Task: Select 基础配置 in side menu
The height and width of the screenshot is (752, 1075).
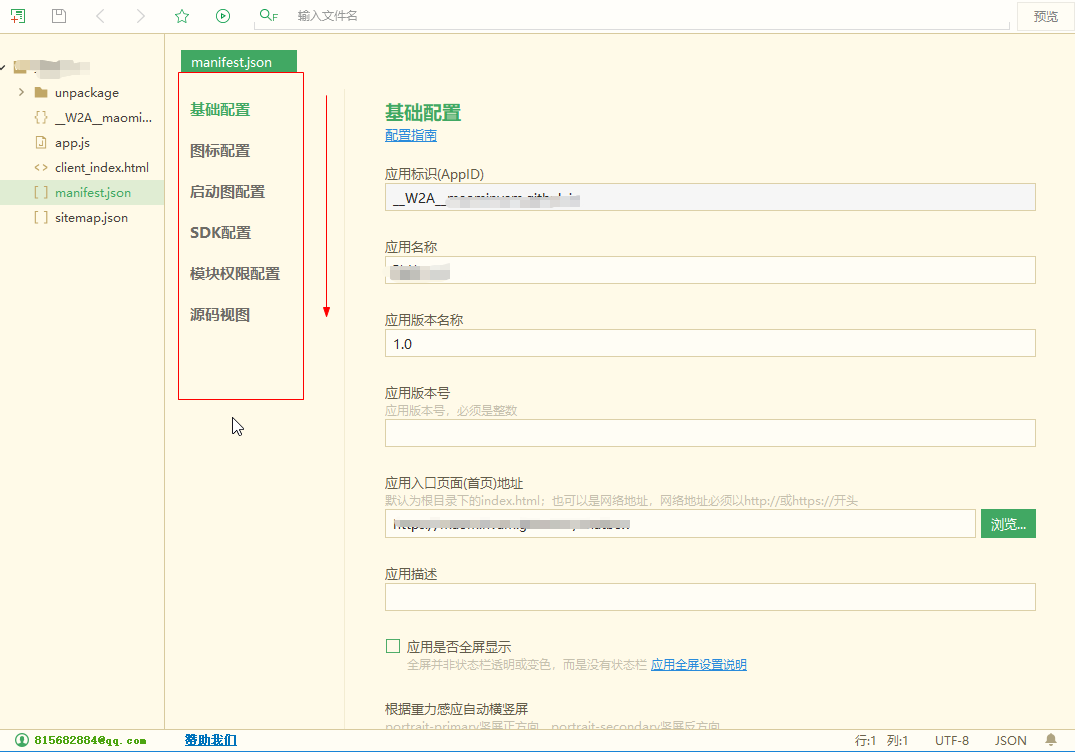Action: pyautogui.click(x=220, y=110)
